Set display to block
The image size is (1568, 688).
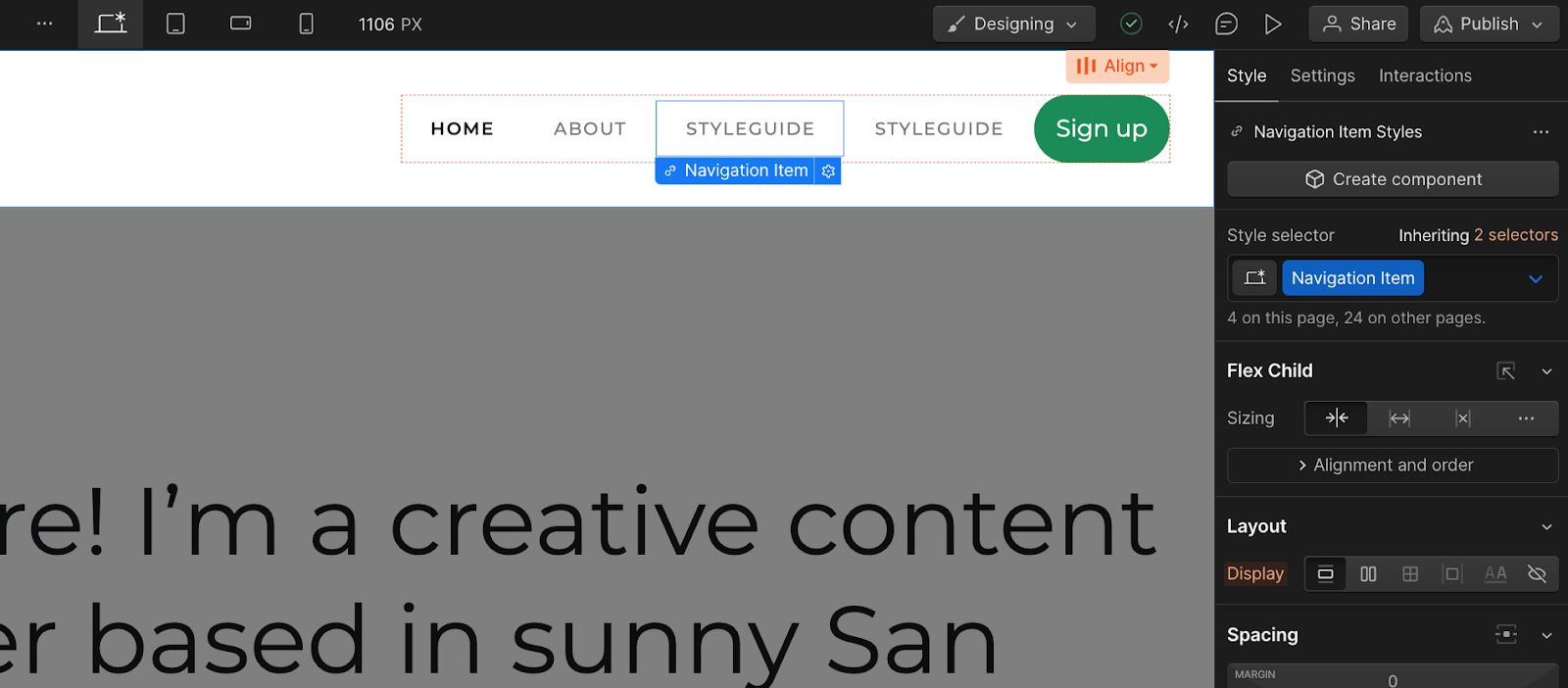1325,574
